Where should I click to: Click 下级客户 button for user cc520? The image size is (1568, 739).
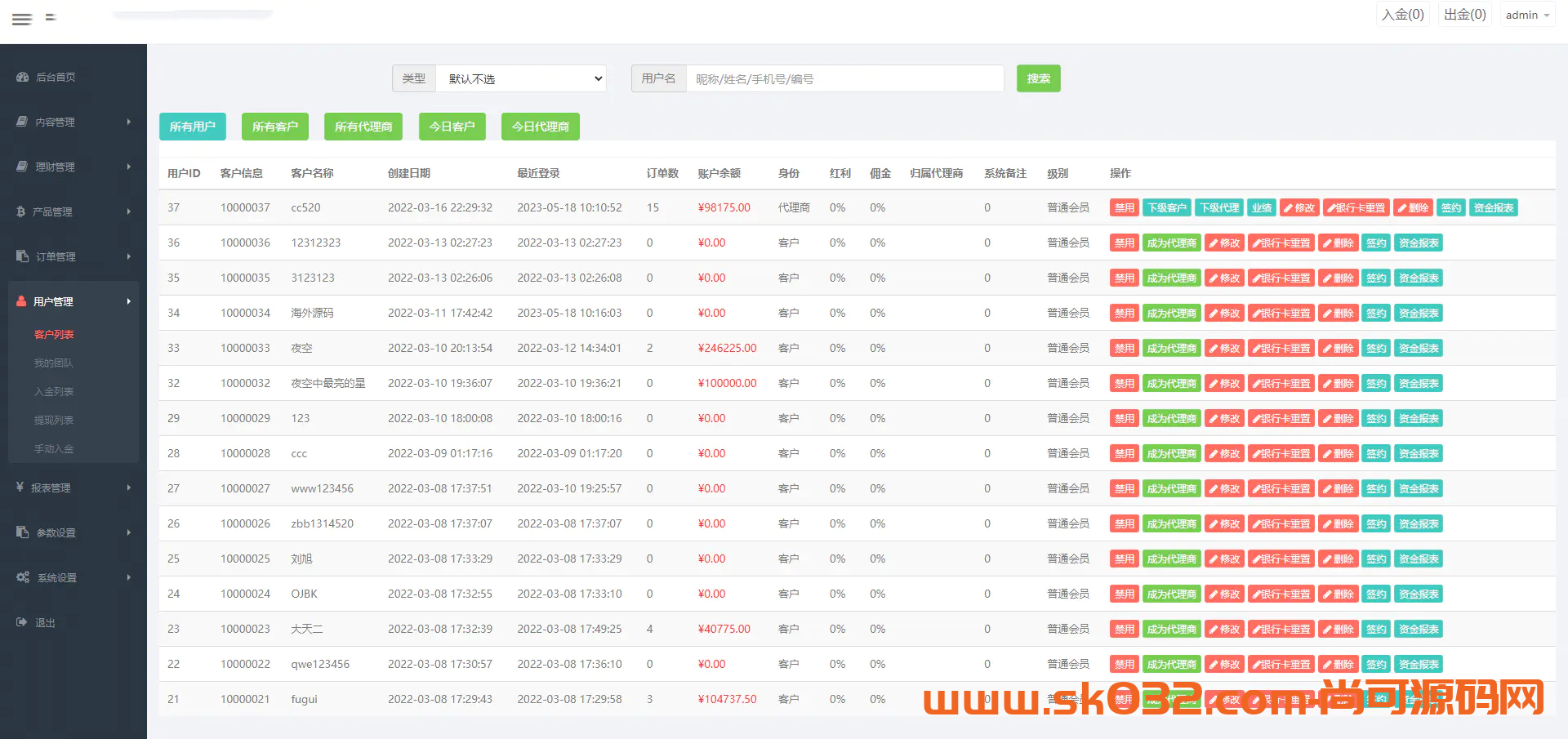(x=1167, y=207)
